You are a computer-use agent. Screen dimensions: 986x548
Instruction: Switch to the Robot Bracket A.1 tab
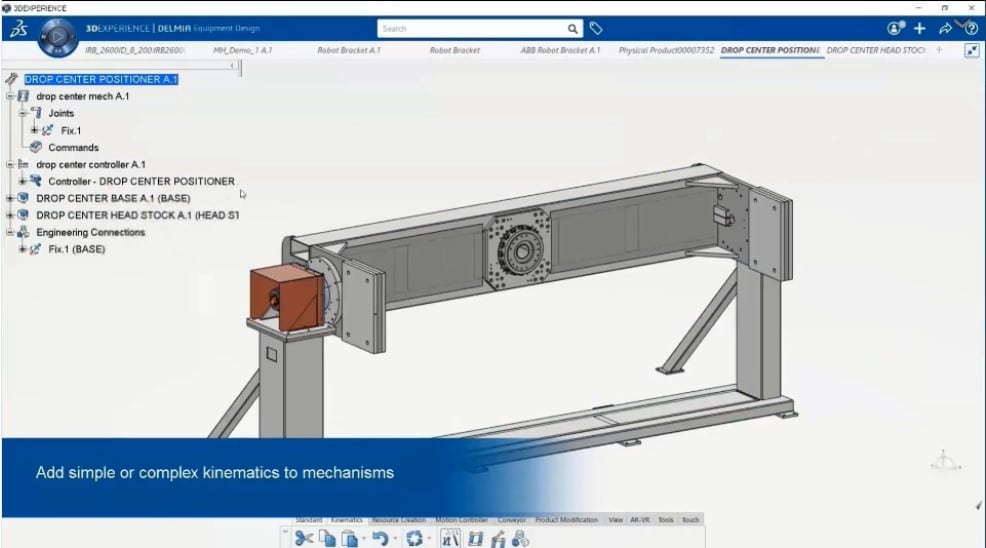pos(349,50)
